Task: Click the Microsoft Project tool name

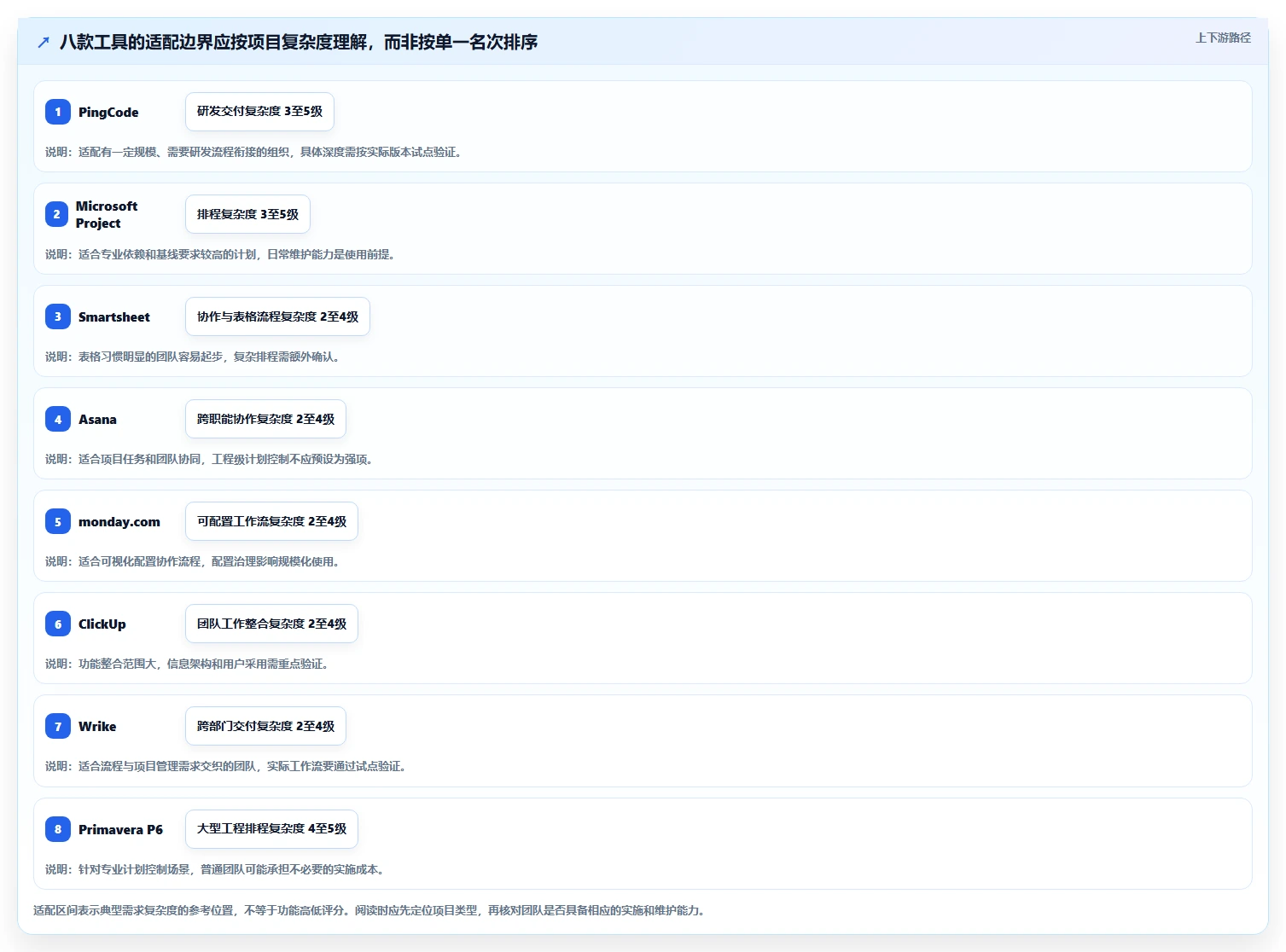Action: [107, 214]
